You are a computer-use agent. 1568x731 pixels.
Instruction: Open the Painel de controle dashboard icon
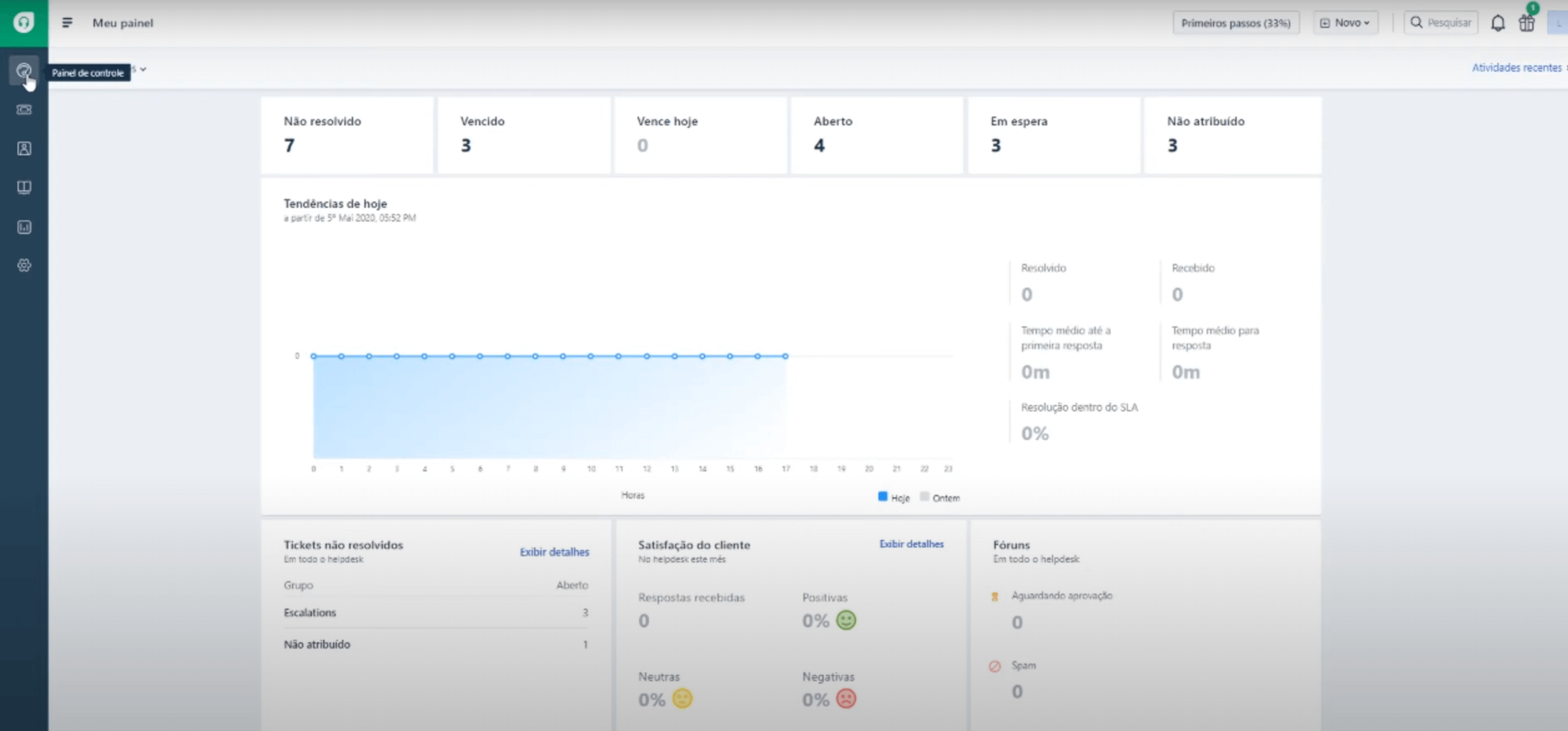[23, 71]
